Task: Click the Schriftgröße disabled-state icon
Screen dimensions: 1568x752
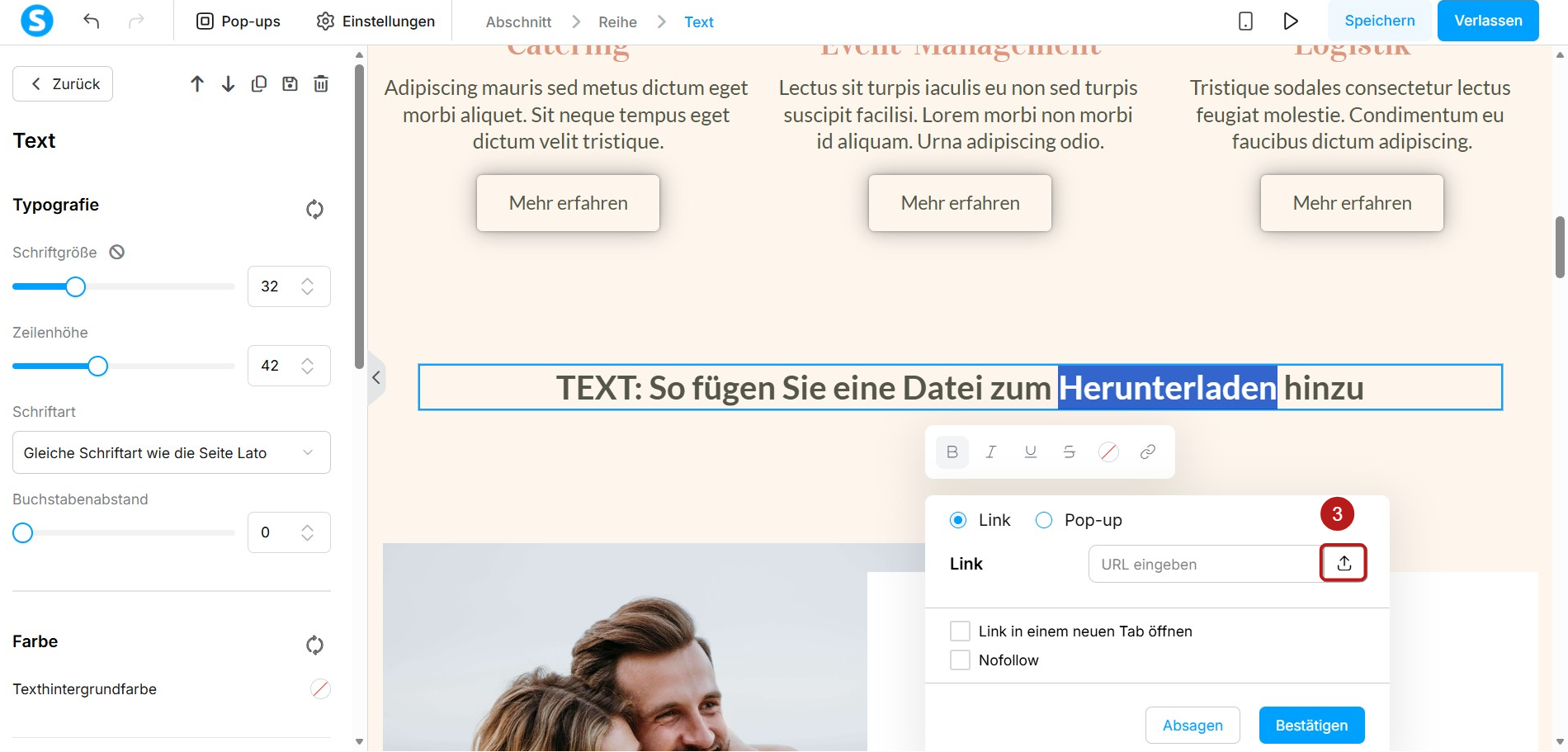Action: pos(117,253)
